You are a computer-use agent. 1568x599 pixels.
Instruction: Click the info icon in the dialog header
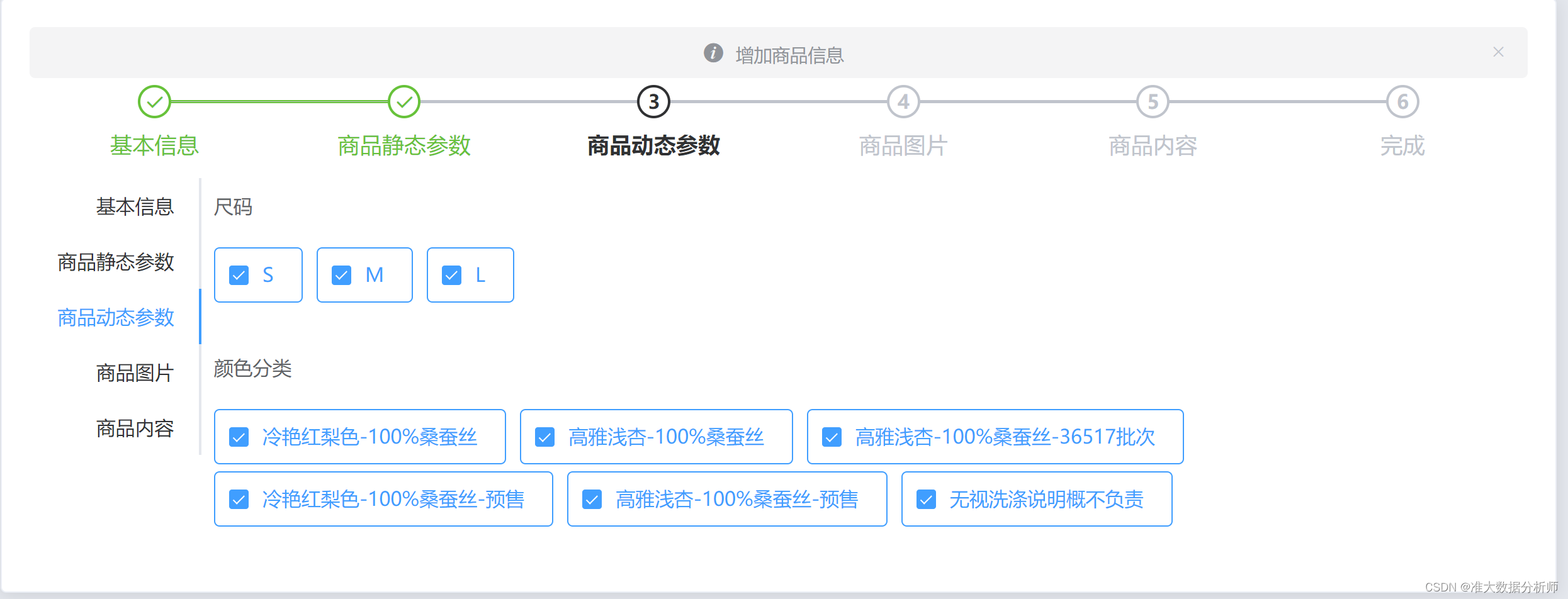point(713,53)
